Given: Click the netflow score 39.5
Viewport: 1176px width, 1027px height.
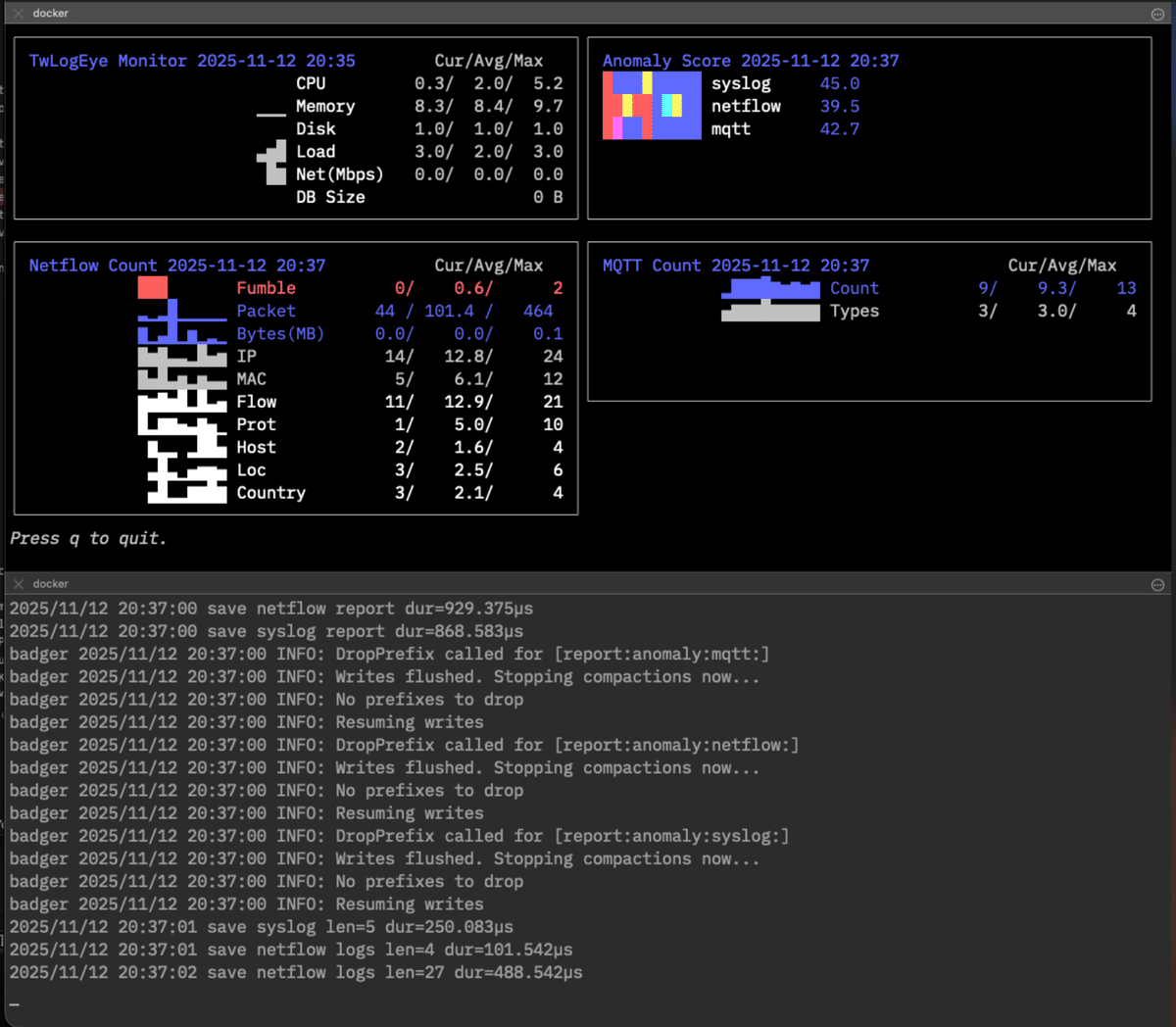Looking at the screenshot, I should pyautogui.click(x=840, y=106).
